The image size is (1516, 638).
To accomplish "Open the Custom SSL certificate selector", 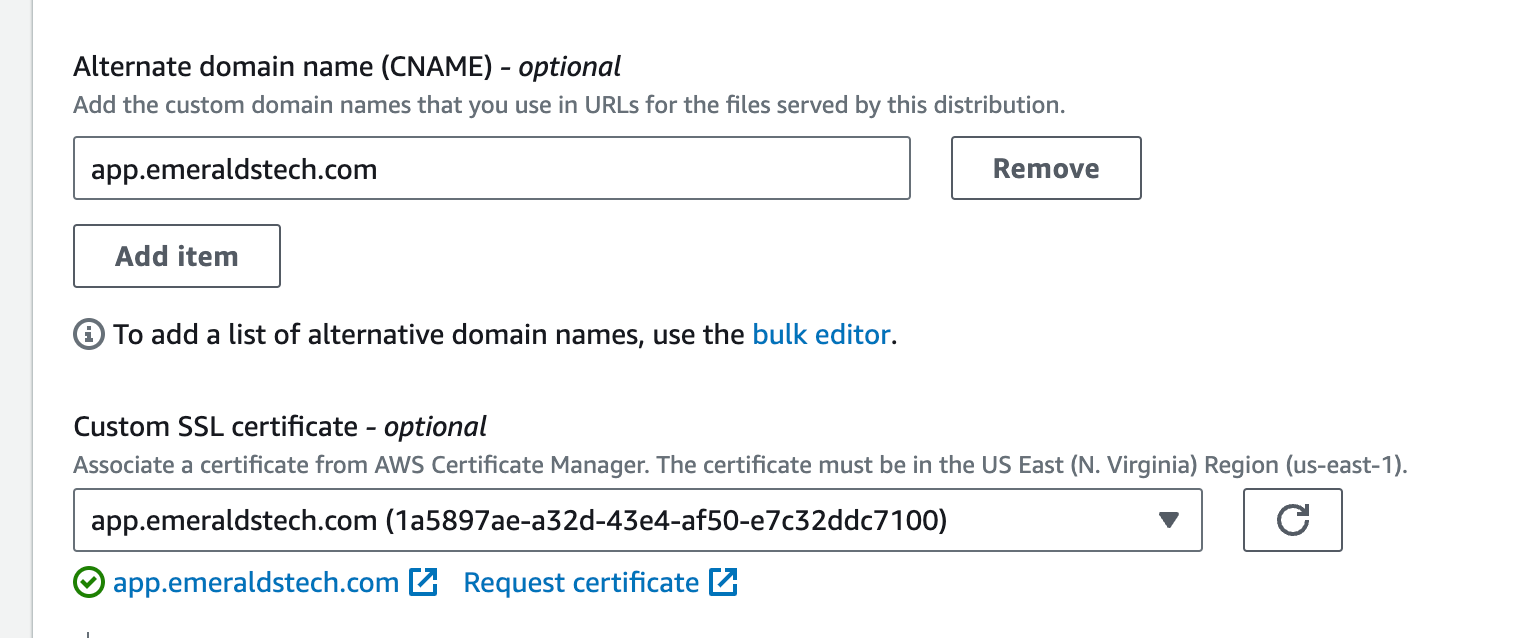I will point(636,520).
